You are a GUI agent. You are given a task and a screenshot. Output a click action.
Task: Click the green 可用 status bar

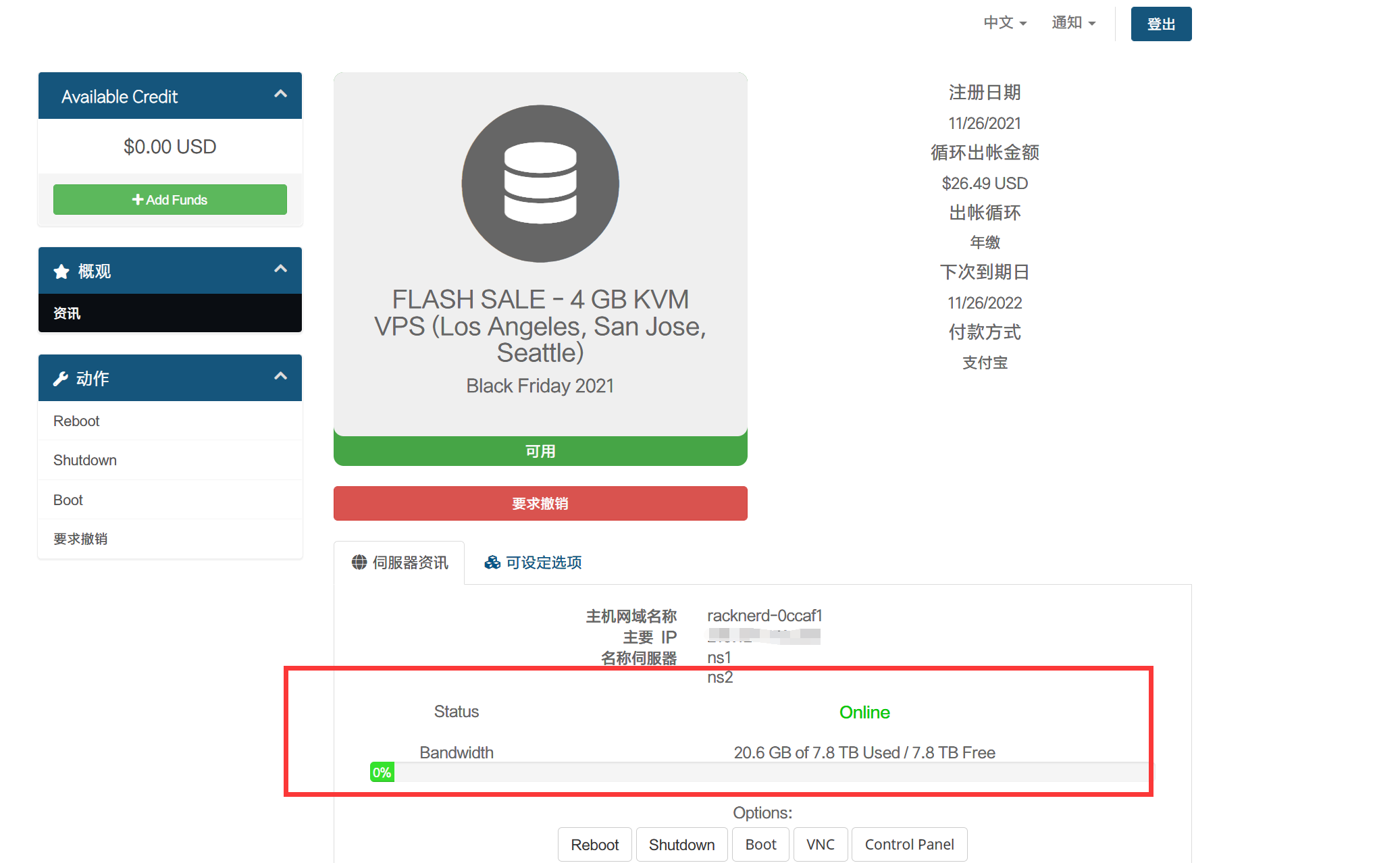(540, 451)
